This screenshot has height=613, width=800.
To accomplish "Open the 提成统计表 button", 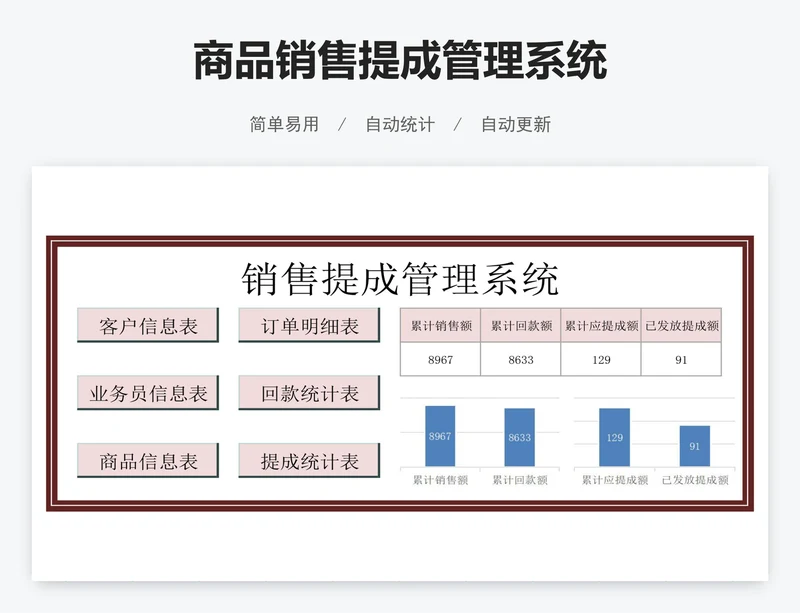I will (x=309, y=461).
